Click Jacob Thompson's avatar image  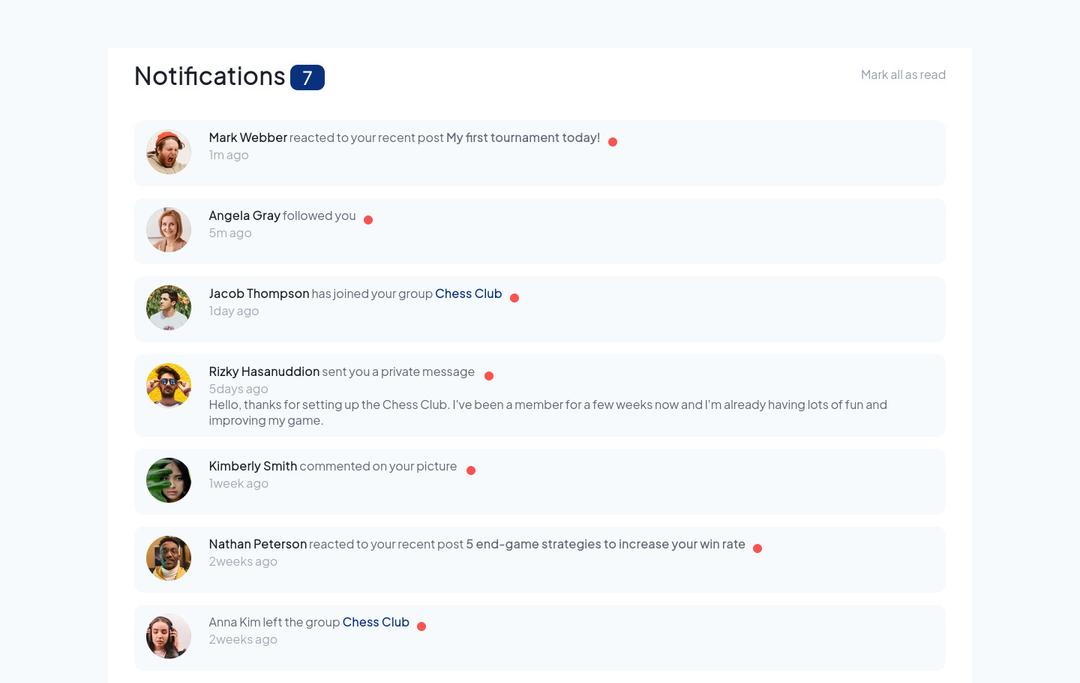[x=168, y=308]
